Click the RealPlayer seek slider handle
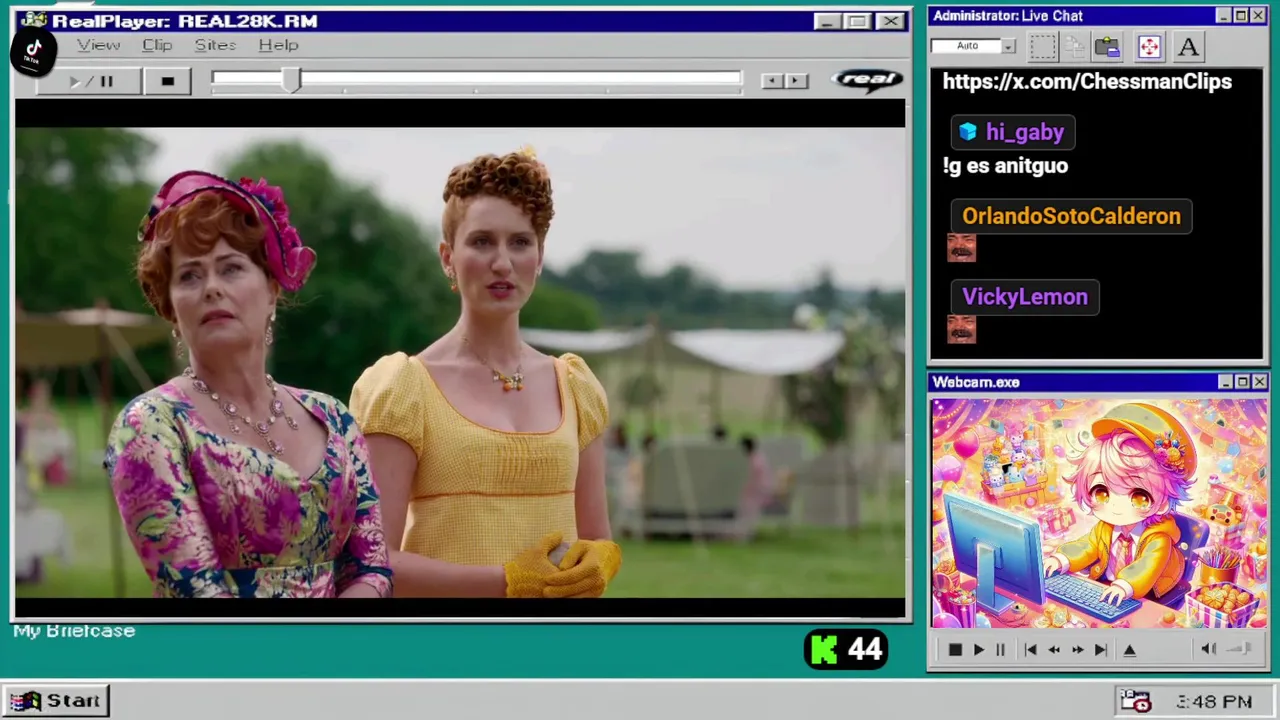The image size is (1280, 720). coord(290,81)
